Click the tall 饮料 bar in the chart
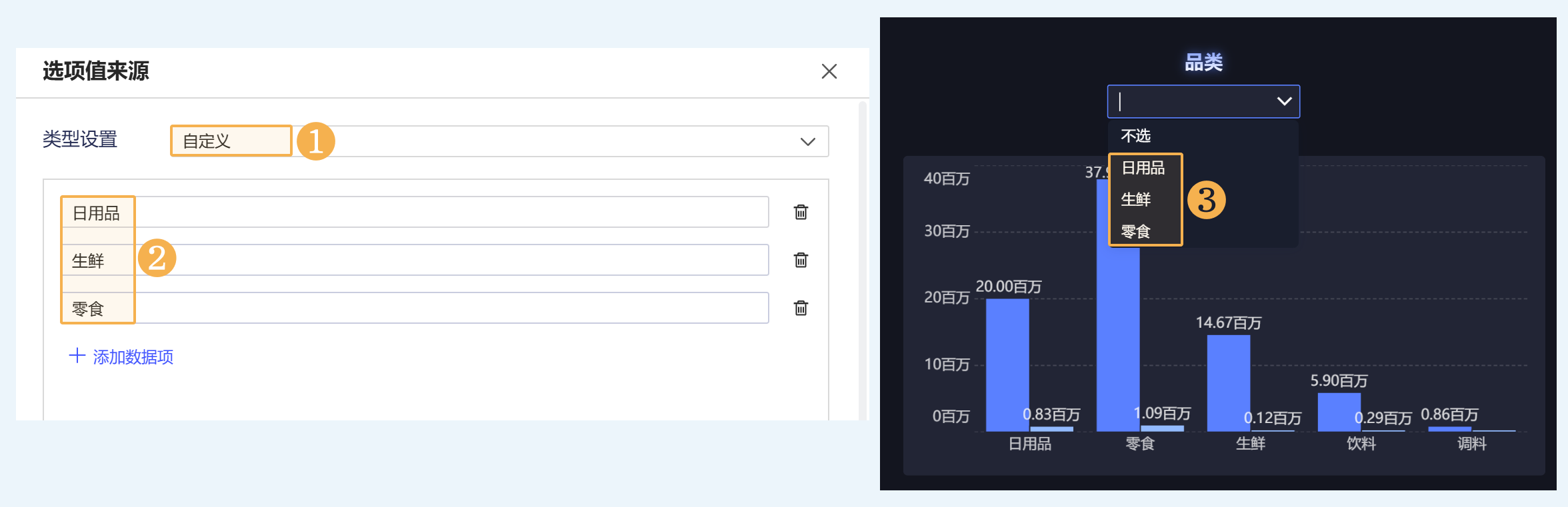1568x507 pixels. click(x=1339, y=412)
